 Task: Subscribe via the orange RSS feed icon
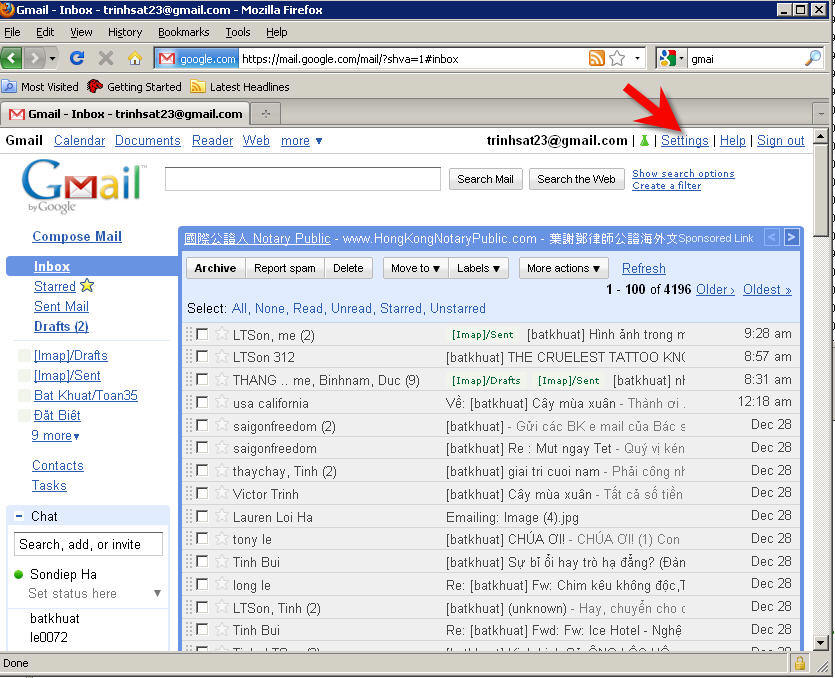(596, 58)
